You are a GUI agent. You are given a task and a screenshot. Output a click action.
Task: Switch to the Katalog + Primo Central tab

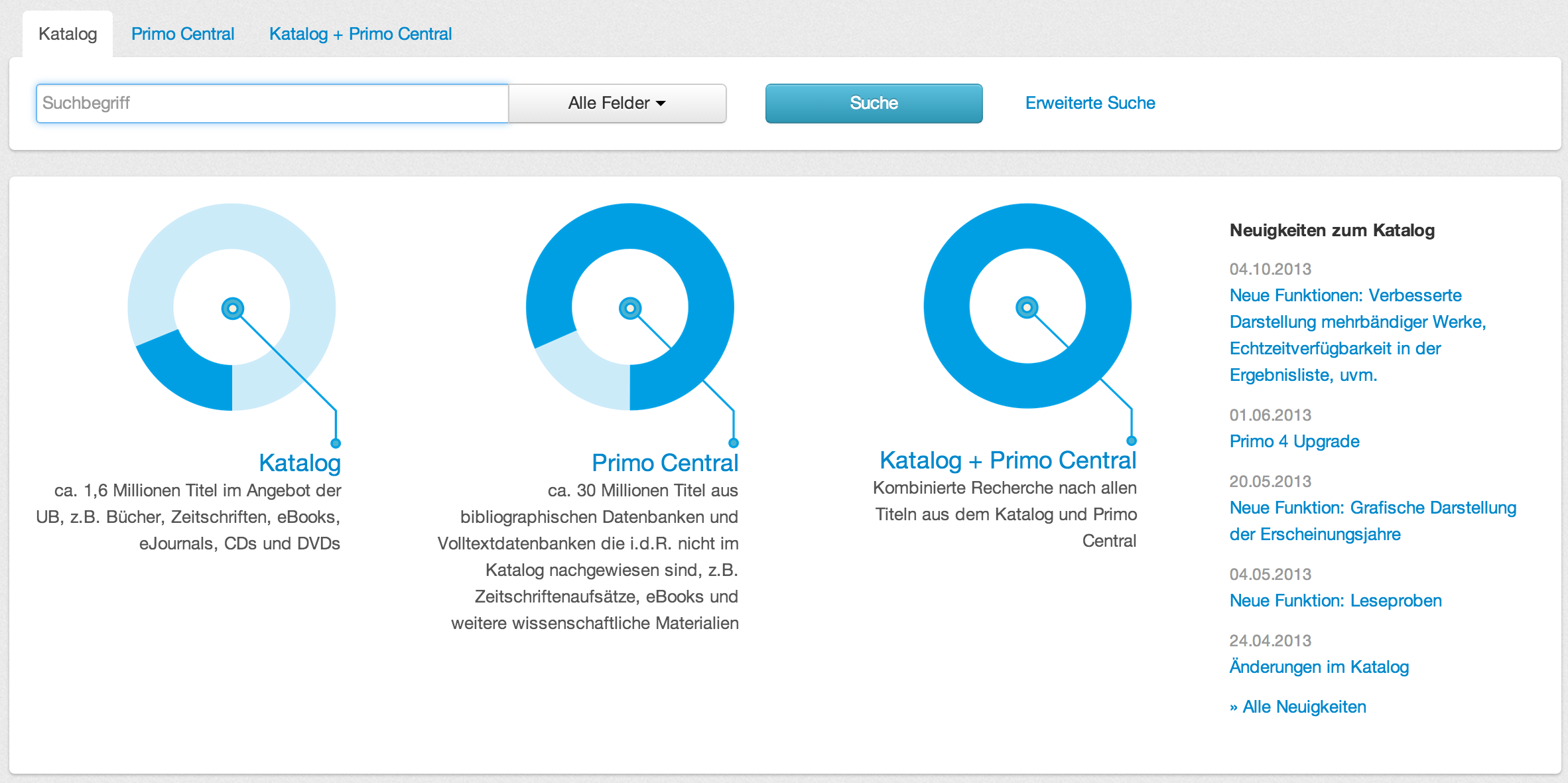(360, 34)
